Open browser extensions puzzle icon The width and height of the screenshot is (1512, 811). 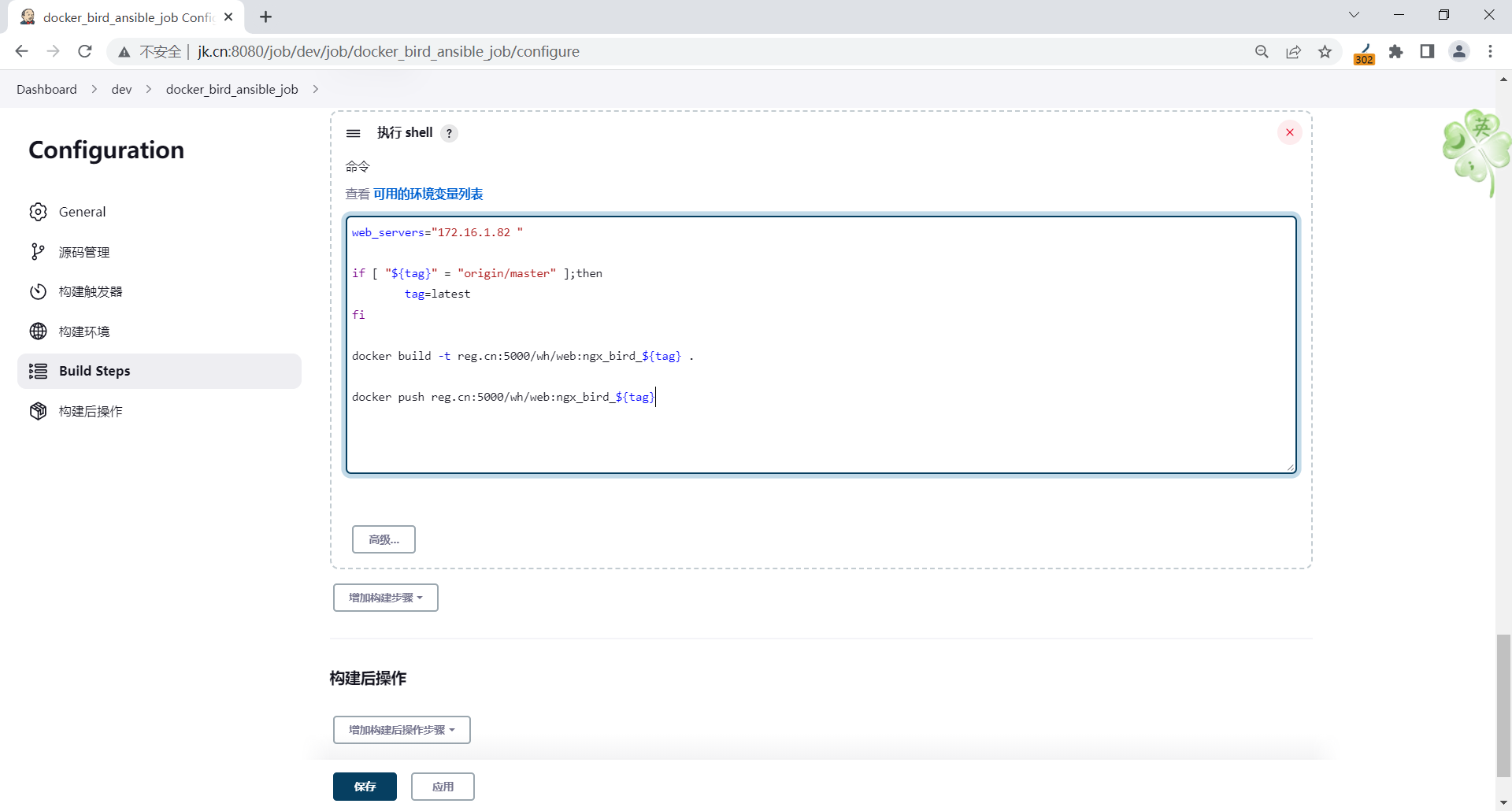(1396, 52)
